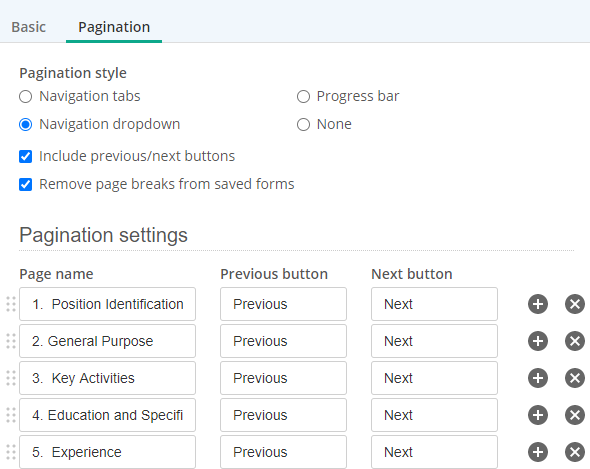Add a row after Position Identification

pos(538,304)
